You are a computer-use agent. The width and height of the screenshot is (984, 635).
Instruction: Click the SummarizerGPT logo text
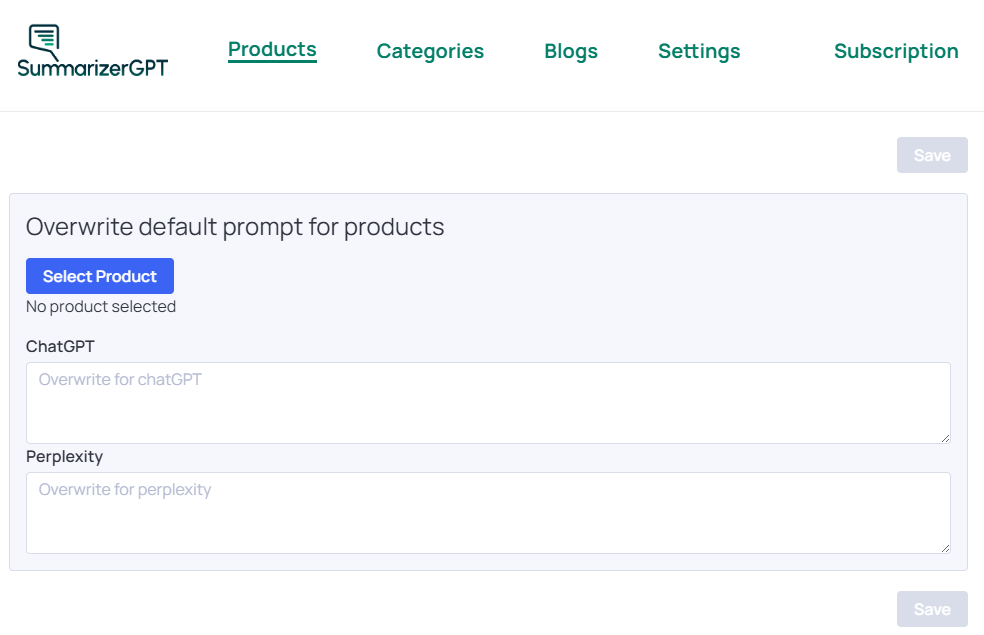[x=92, y=68]
